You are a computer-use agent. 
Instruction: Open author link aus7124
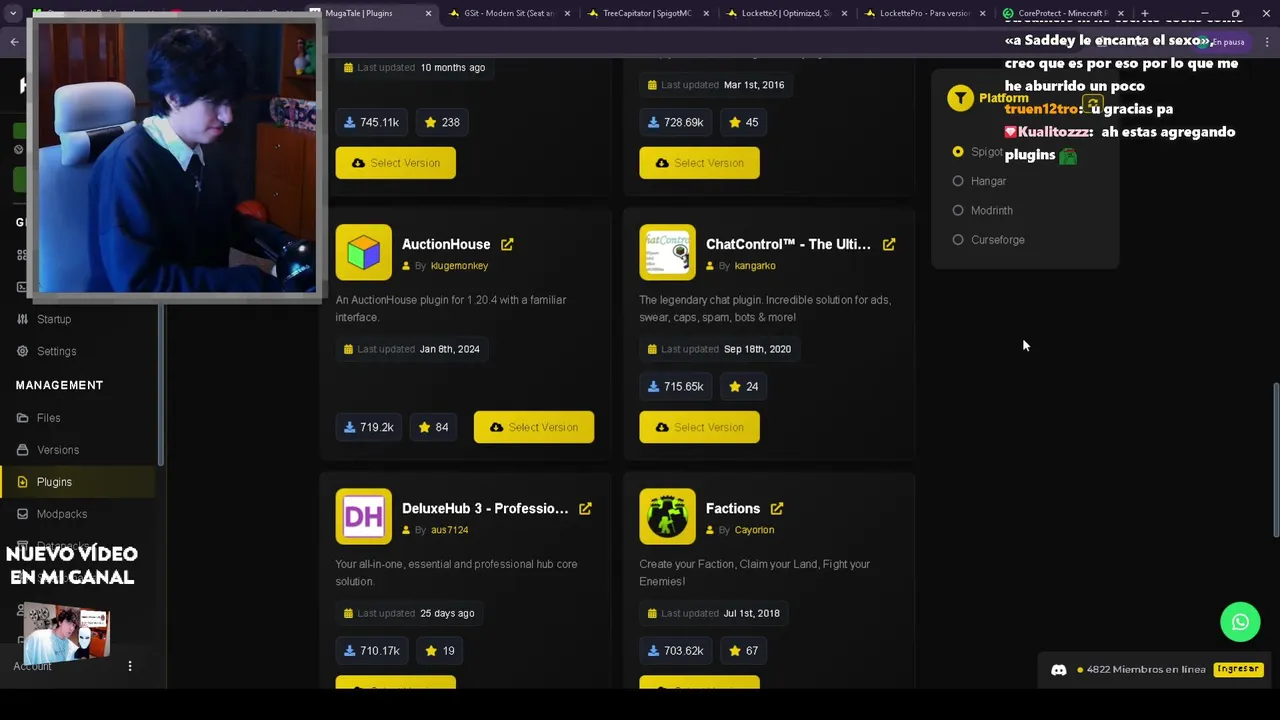pos(450,530)
